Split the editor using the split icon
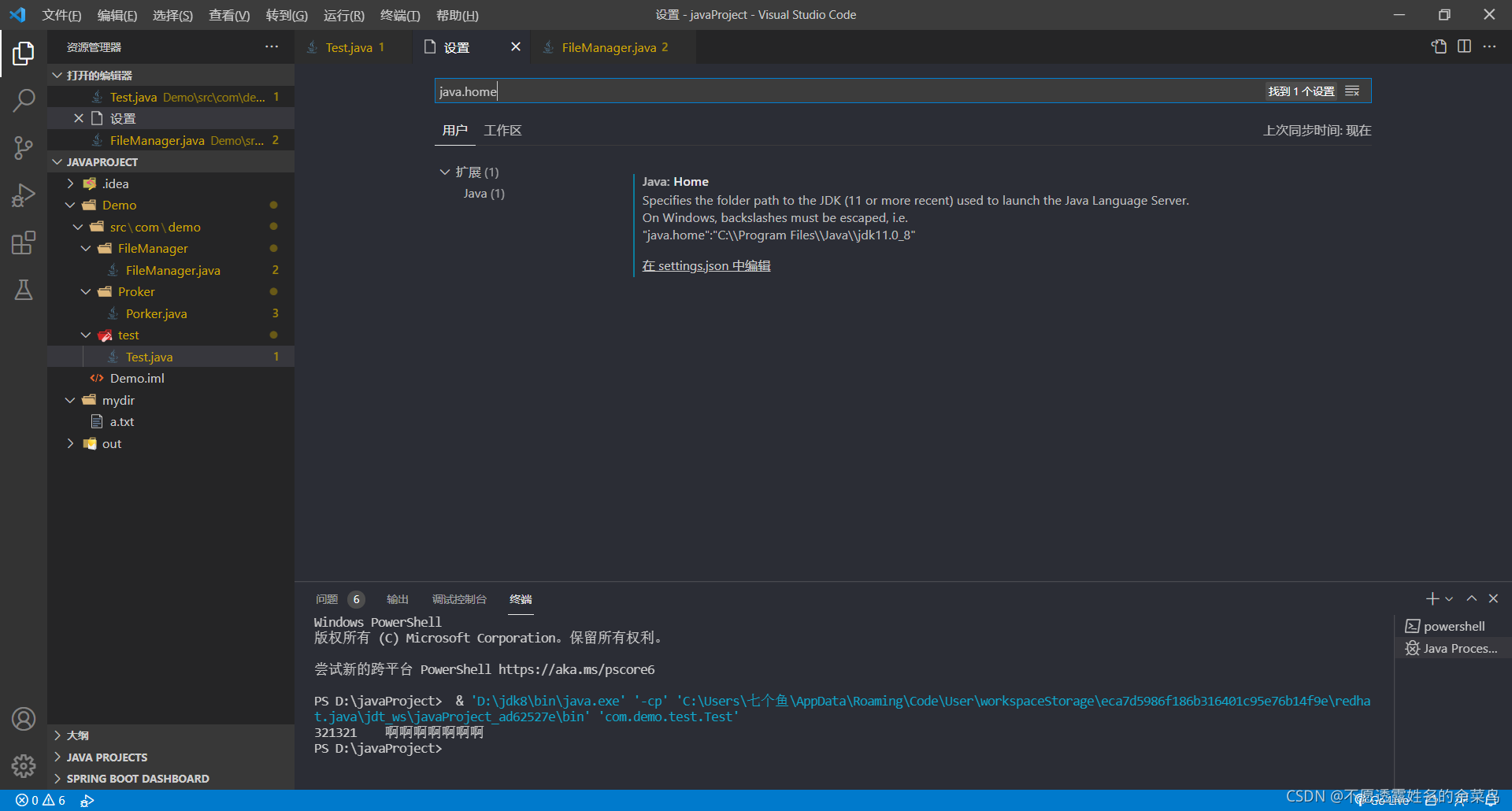 click(1465, 46)
